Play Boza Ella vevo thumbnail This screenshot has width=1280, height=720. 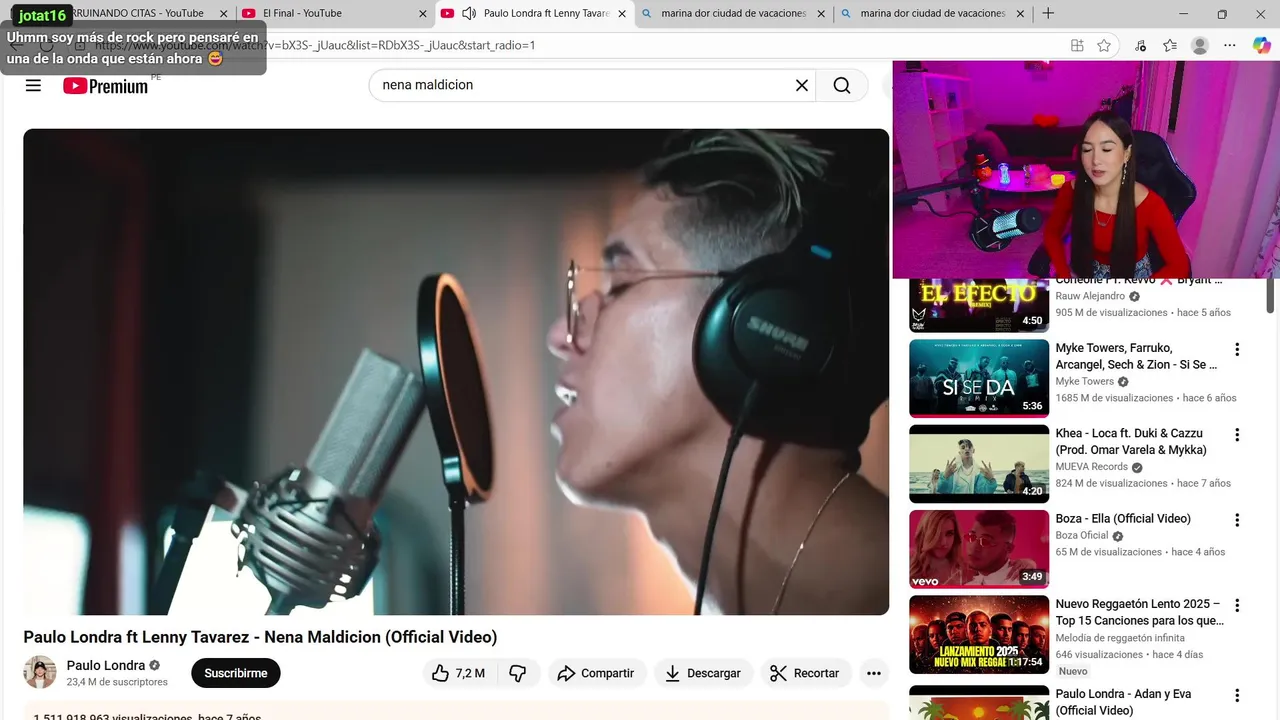[x=979, y=549]
